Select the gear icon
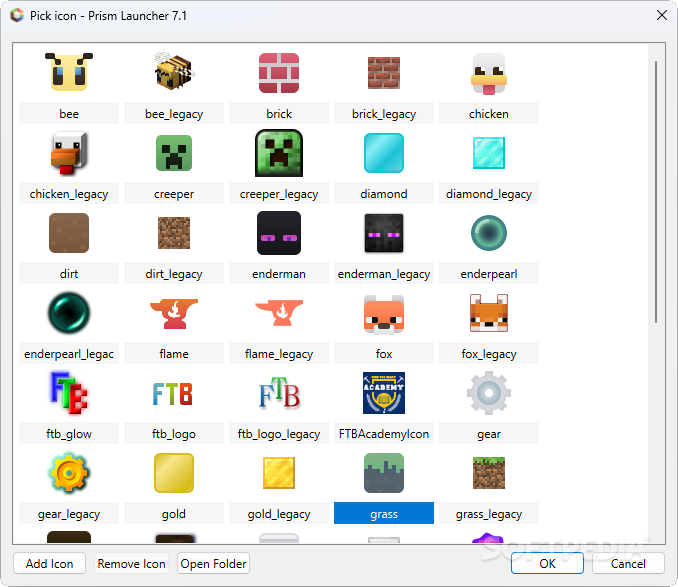 (x=489, y=393)
